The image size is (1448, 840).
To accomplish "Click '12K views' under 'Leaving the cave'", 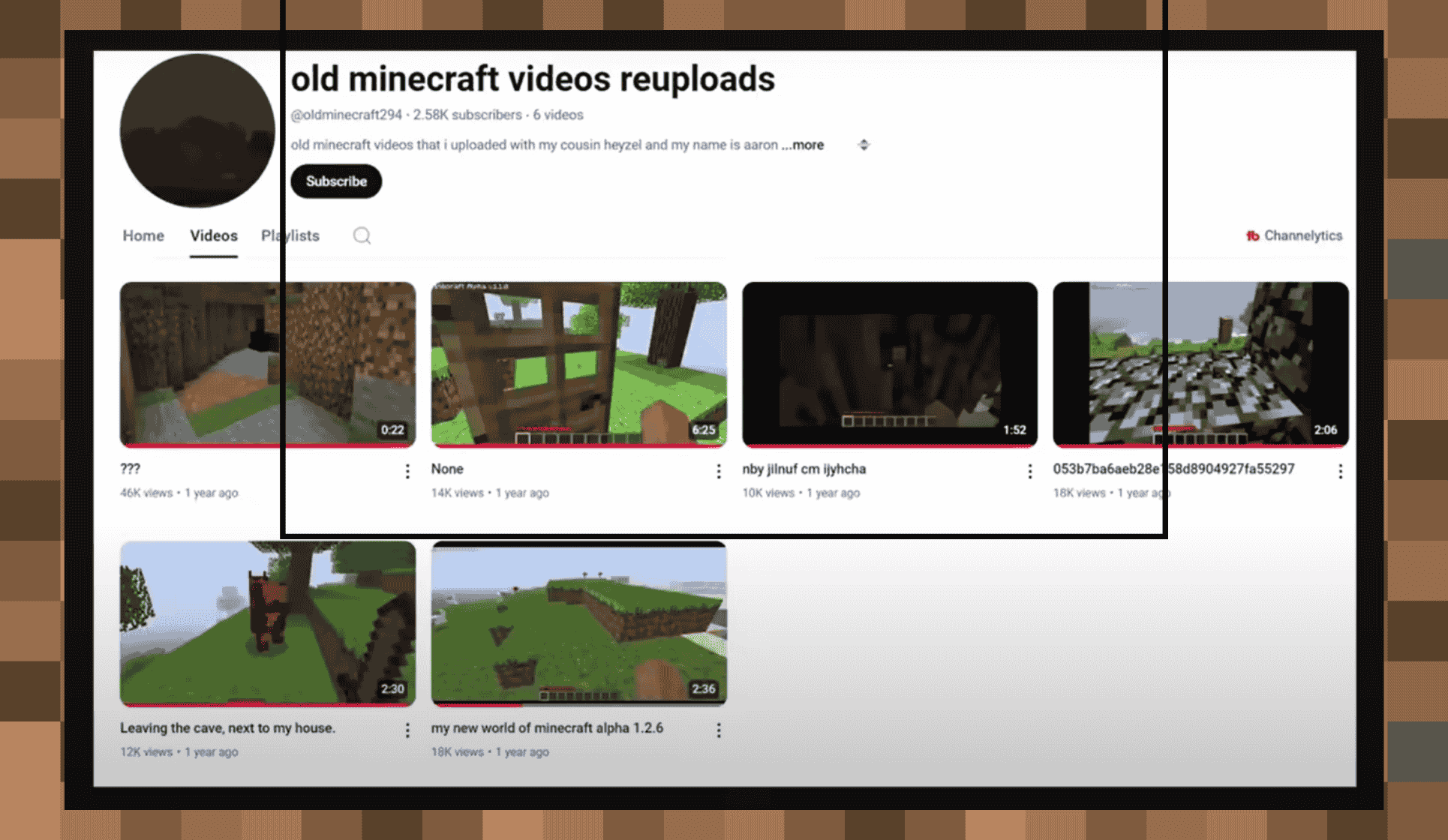I will coord(146,751).
